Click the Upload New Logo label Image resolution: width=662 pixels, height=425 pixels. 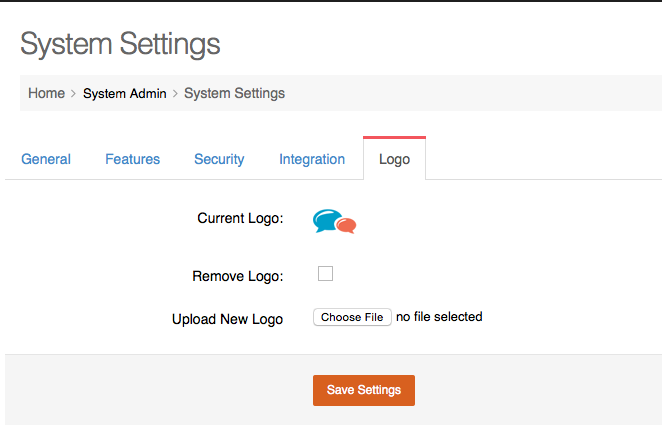(x=227, y=319)
